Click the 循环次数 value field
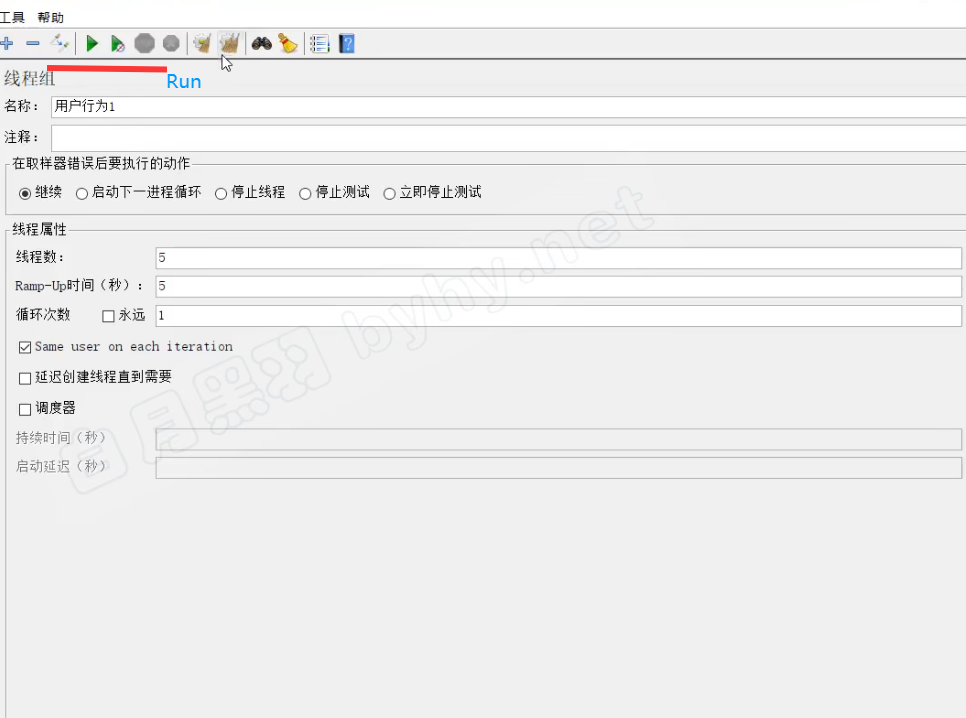966x718 pixels. [558, 316]
